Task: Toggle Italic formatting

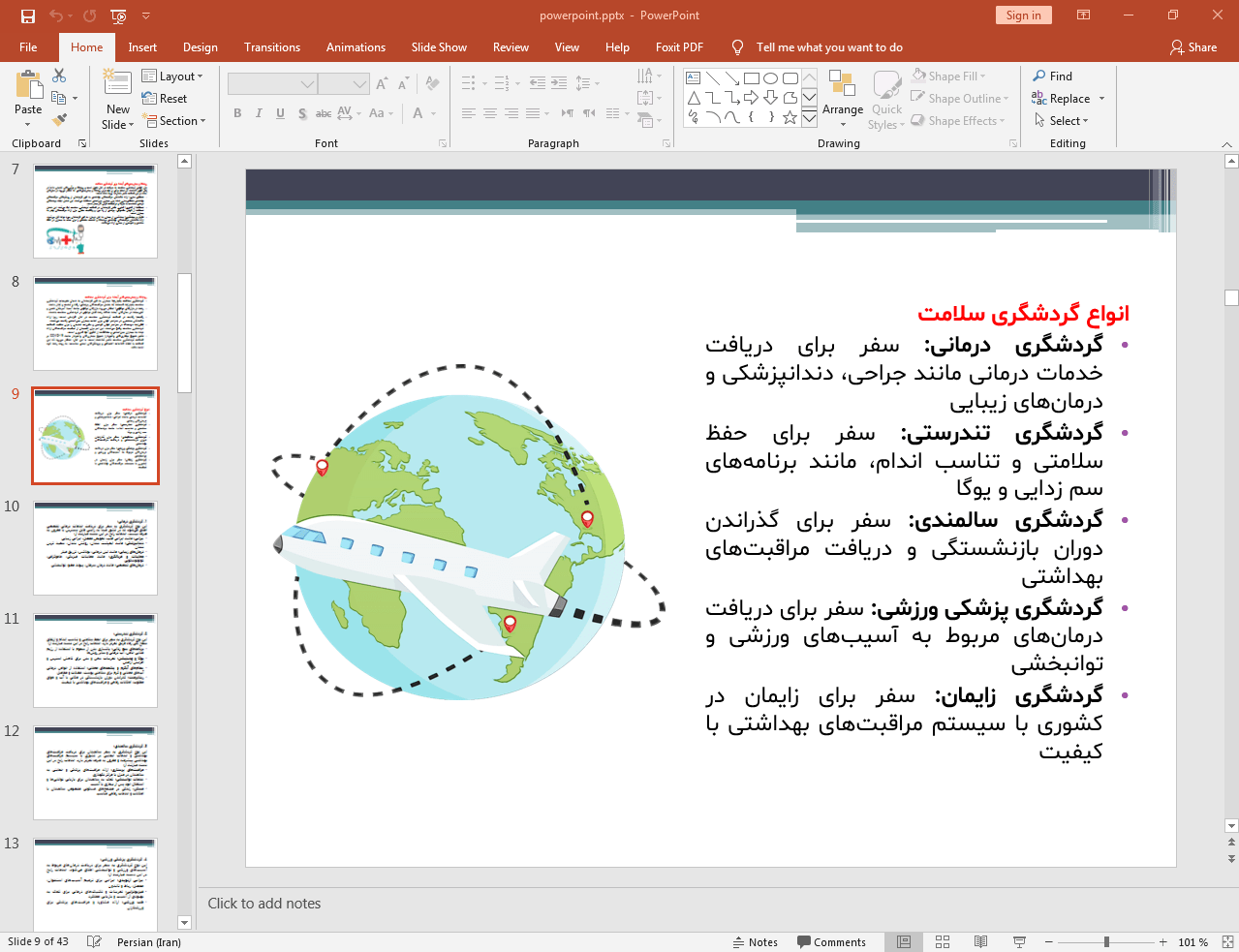Action: coord(259,113)
